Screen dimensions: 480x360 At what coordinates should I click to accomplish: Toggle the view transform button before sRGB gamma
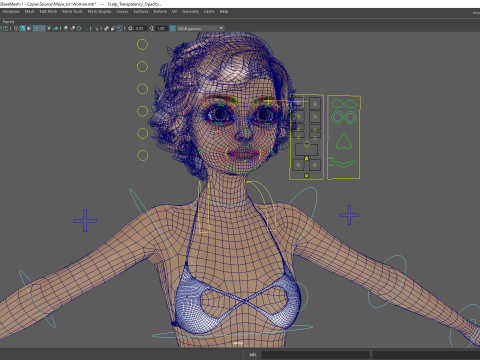(x=172, y=28)
